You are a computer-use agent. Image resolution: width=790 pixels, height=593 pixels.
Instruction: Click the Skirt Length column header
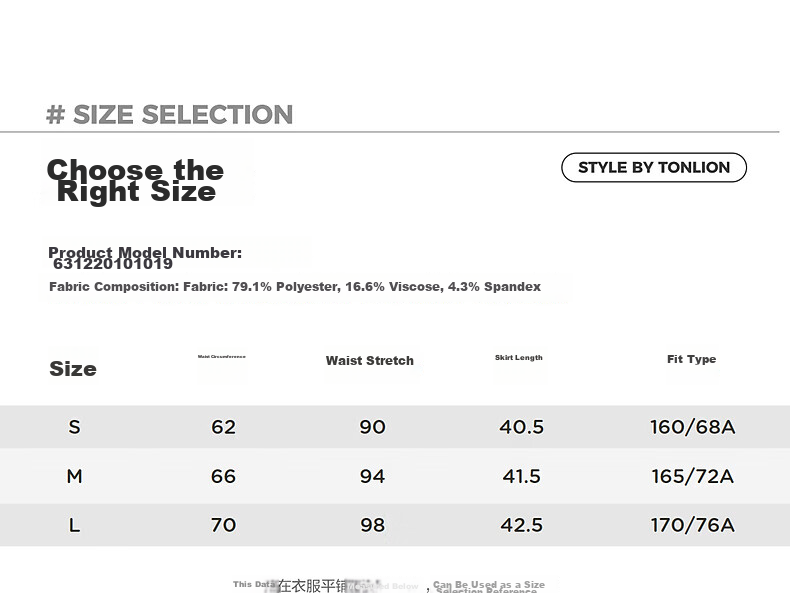click(x=518, y=358)
